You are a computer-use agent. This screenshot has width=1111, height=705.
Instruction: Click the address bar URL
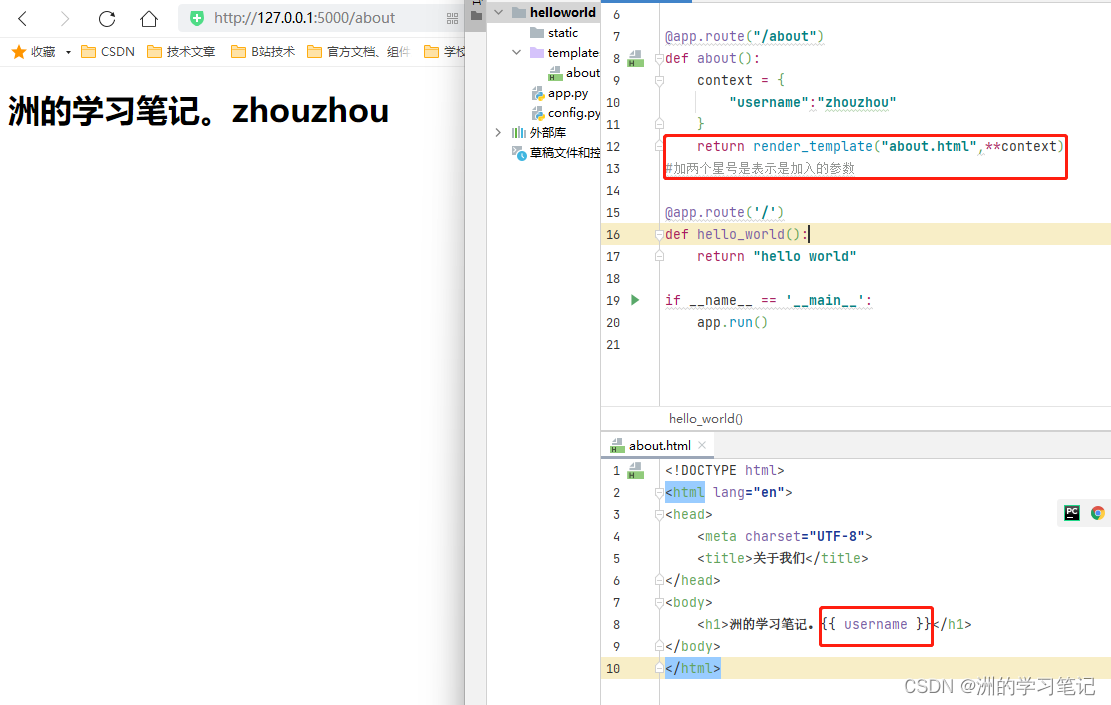click(305, 18)
